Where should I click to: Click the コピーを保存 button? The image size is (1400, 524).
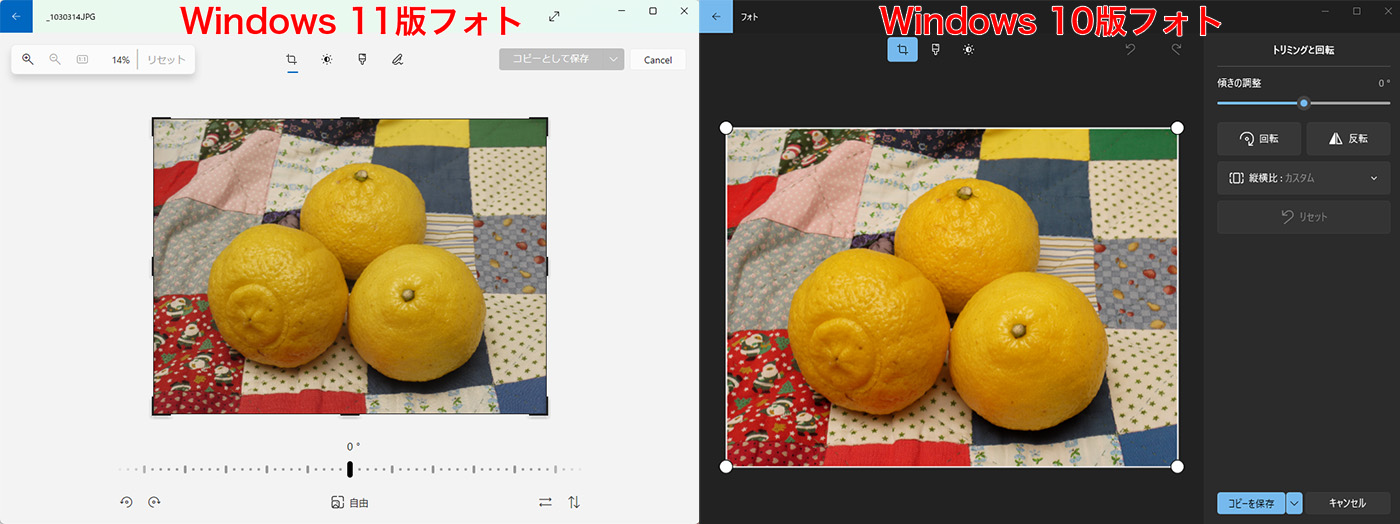[1251, 503]
